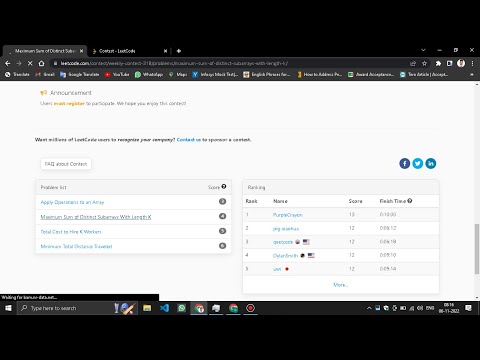Open File Explorer from the taskbar
Image resolution: width=480 pixels, height=360 pixels.
pyautogui.click(x=147, y=308)
